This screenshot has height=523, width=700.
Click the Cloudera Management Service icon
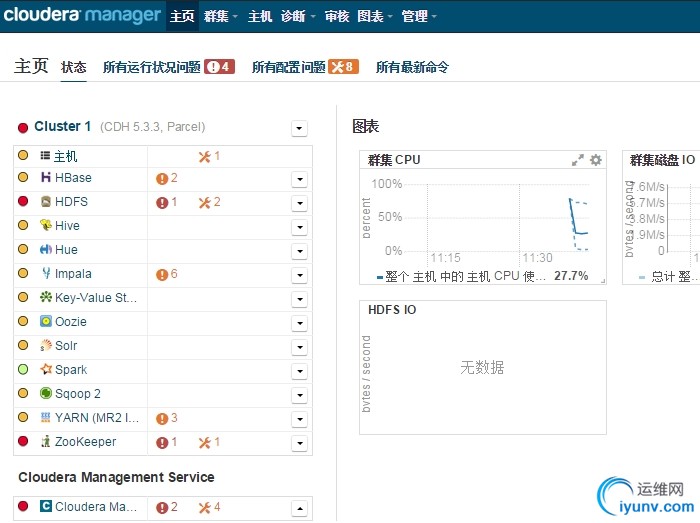(x=46, y=506)
